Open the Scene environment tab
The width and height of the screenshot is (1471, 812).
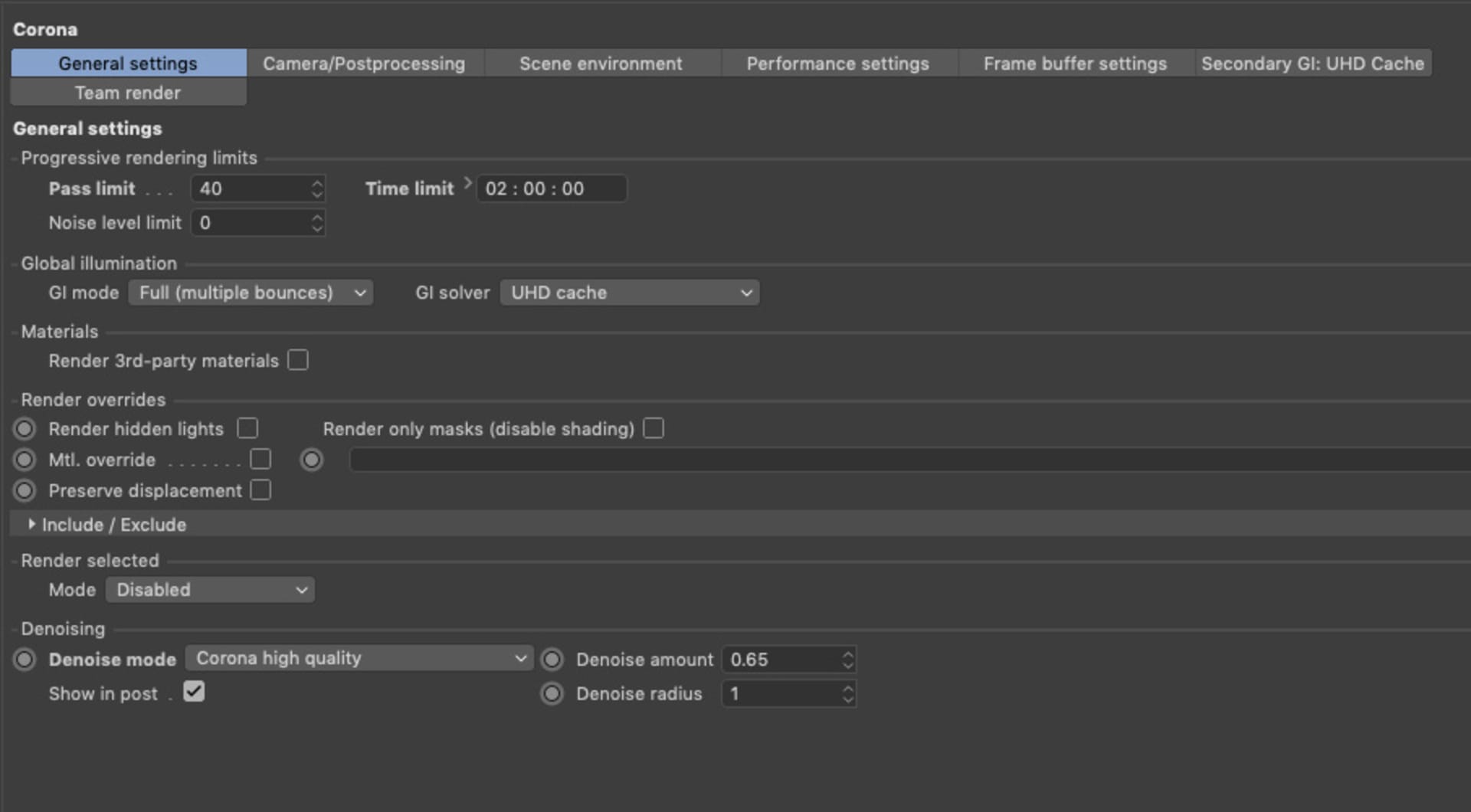[x=601, y=64]
